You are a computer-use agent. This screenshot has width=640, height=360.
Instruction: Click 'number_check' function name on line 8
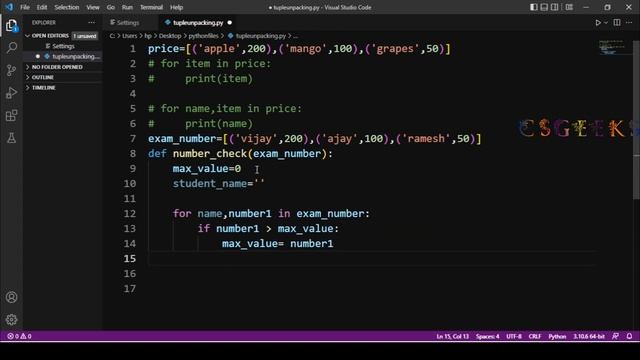click(x=210, y=154)
